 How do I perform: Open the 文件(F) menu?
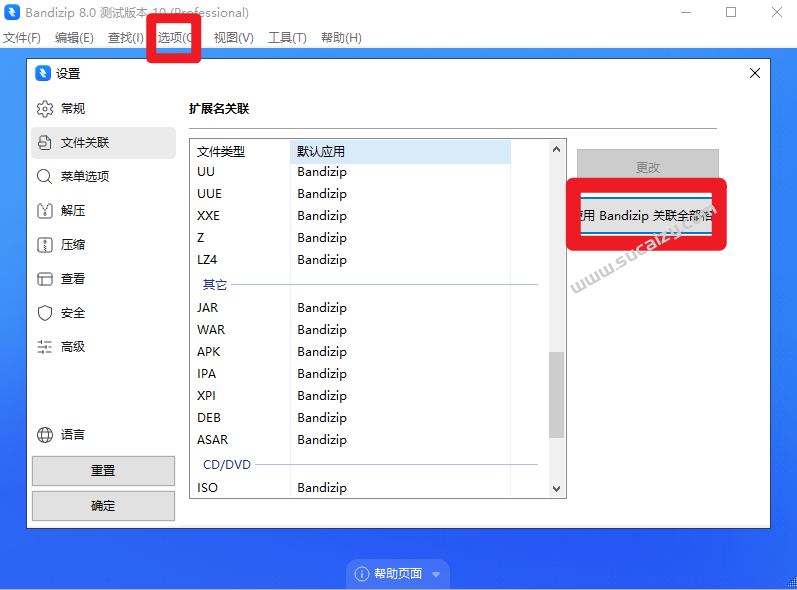[x=22, y=38]
